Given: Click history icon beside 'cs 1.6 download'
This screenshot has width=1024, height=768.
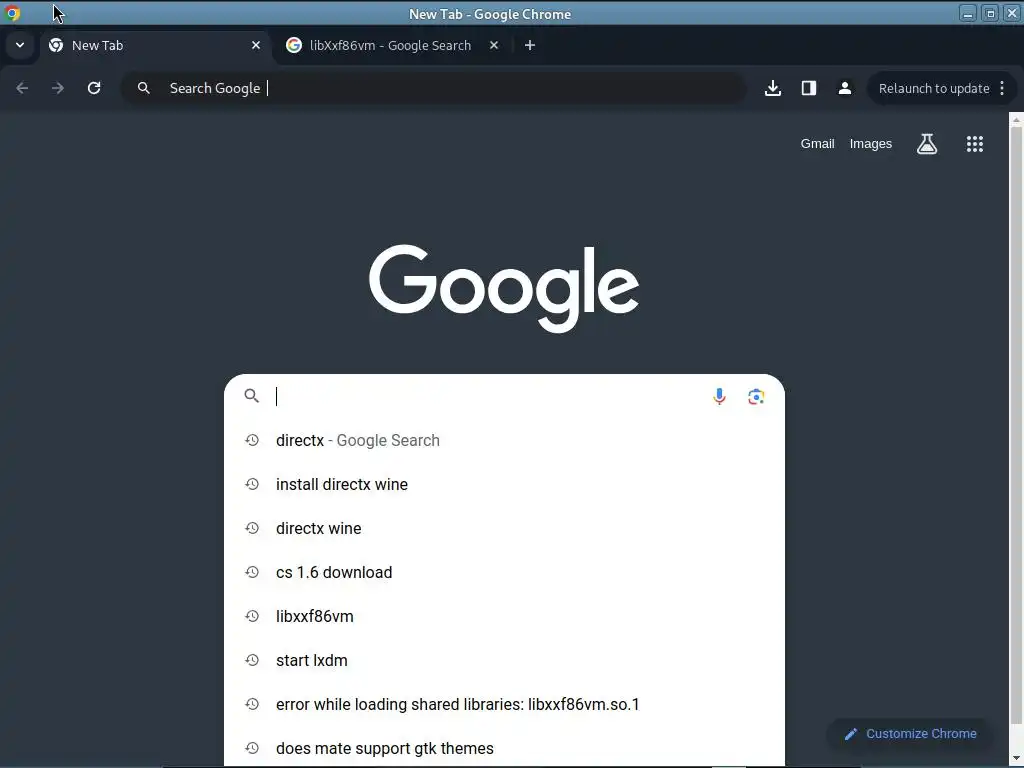Looking at the screenshot, I should [252, 572].
